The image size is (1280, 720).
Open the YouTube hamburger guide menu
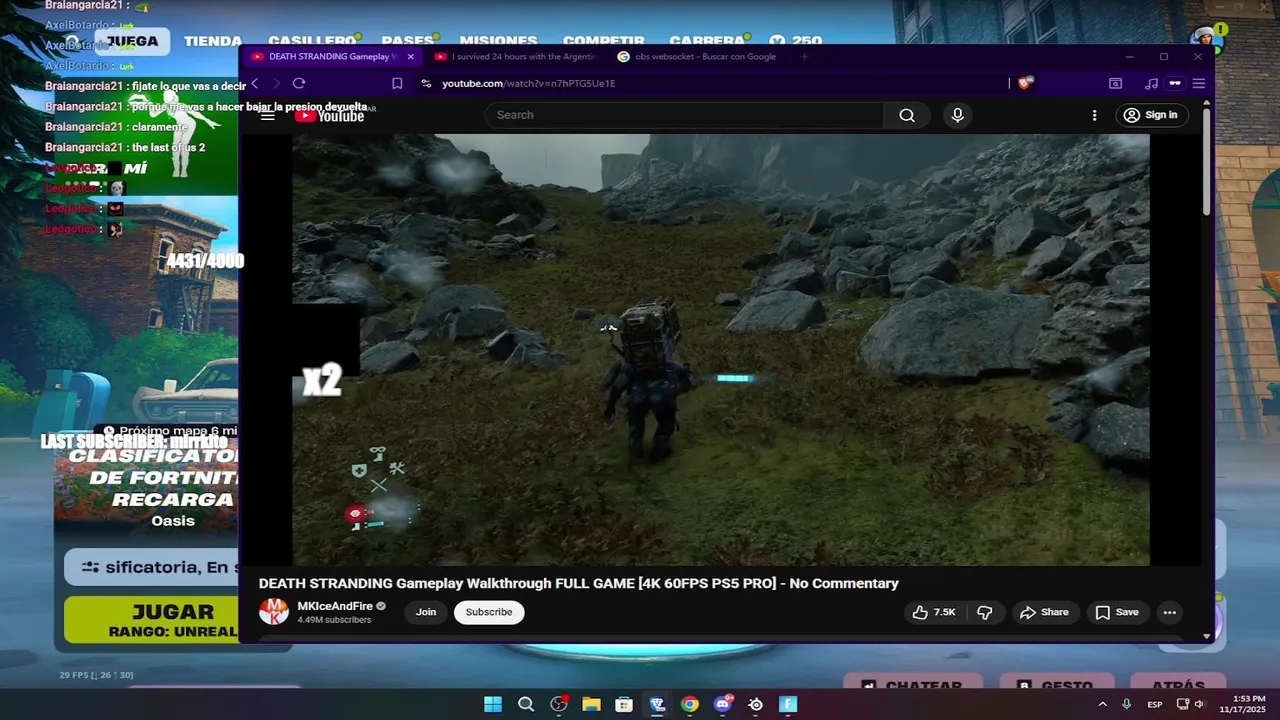click(268, 116)
